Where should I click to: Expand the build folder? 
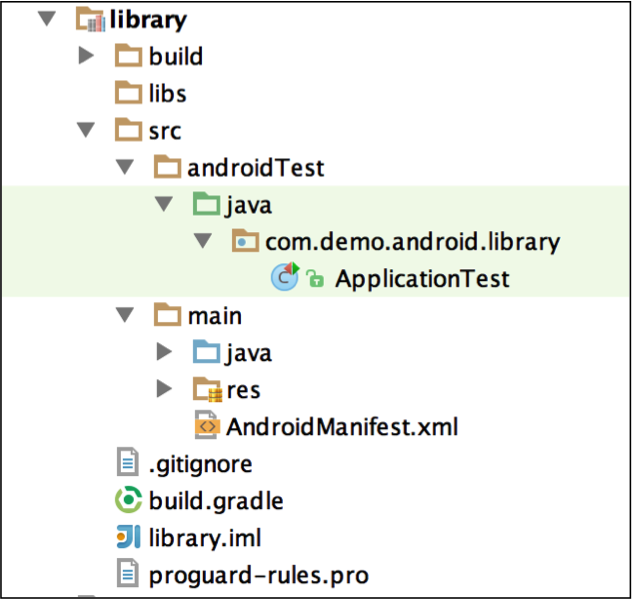point(87,56)
